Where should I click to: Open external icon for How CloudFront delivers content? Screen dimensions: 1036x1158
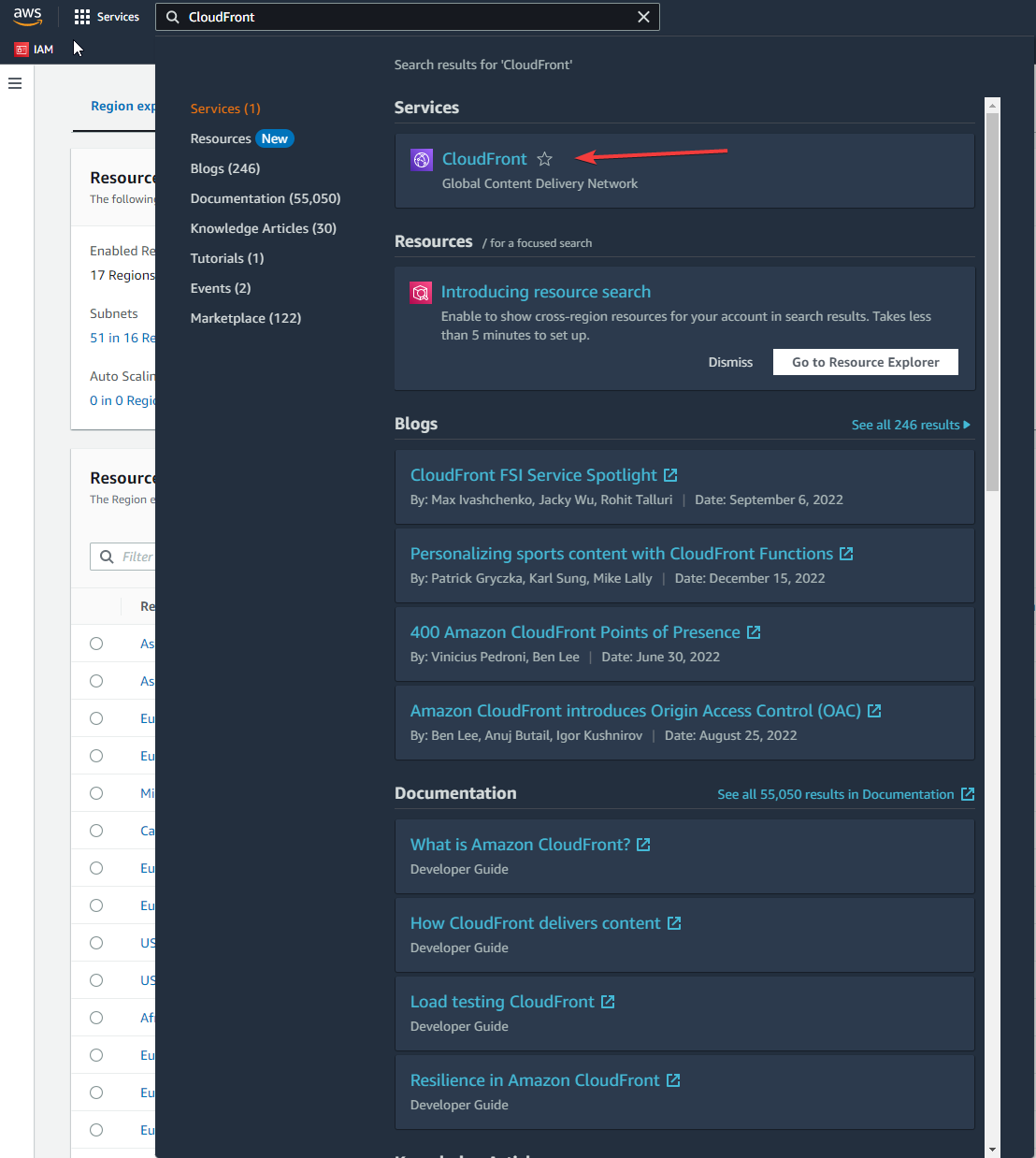pos(674,923)
